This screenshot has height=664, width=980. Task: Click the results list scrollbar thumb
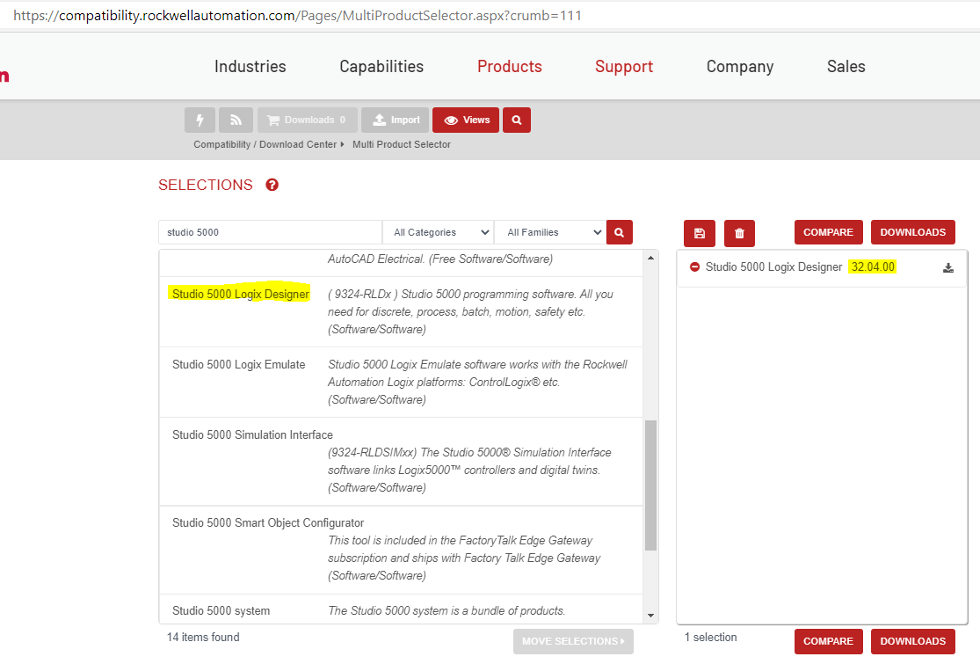pos(651,485)
